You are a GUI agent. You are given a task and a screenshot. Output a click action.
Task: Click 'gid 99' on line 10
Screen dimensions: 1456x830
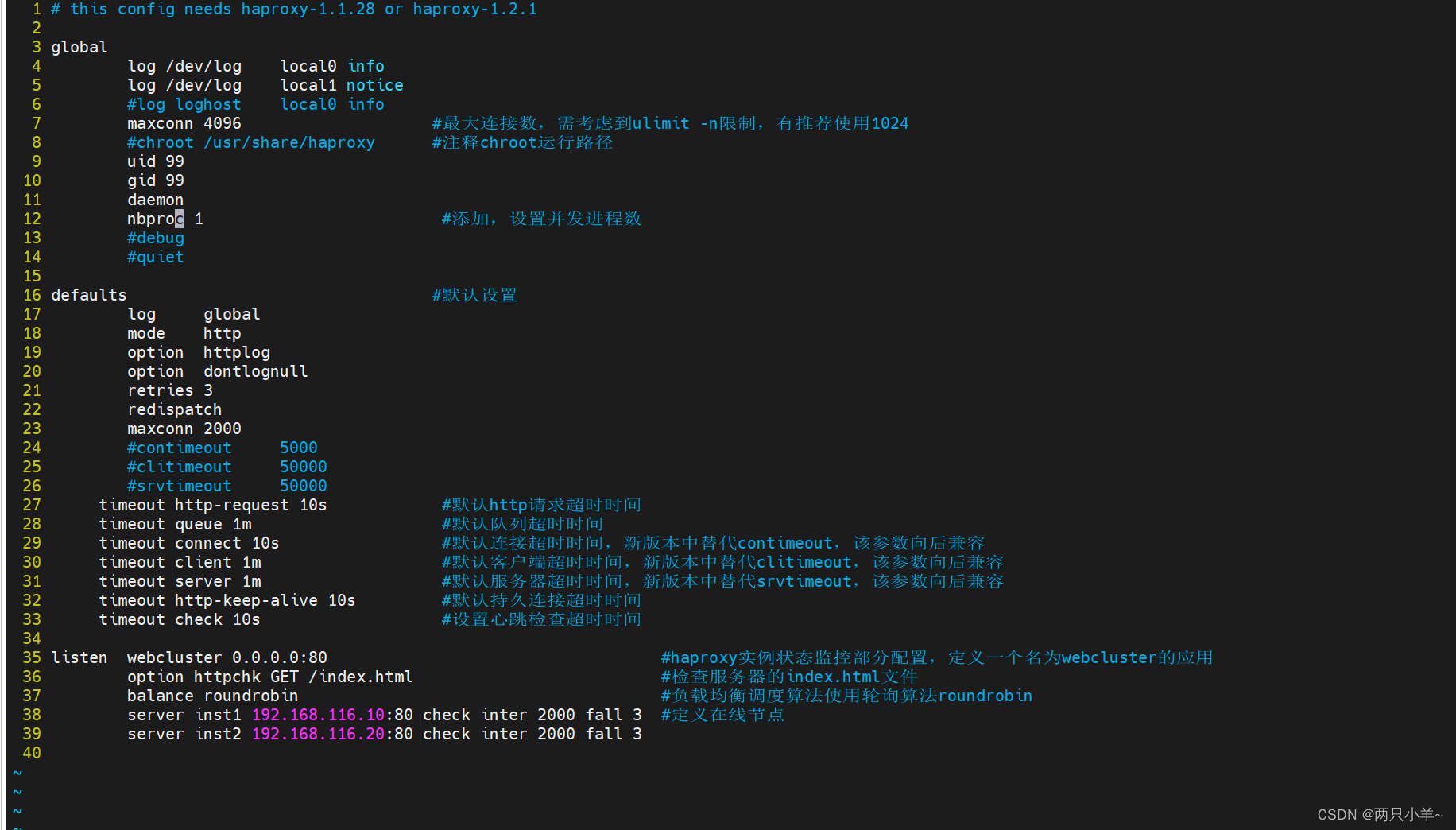156,180
